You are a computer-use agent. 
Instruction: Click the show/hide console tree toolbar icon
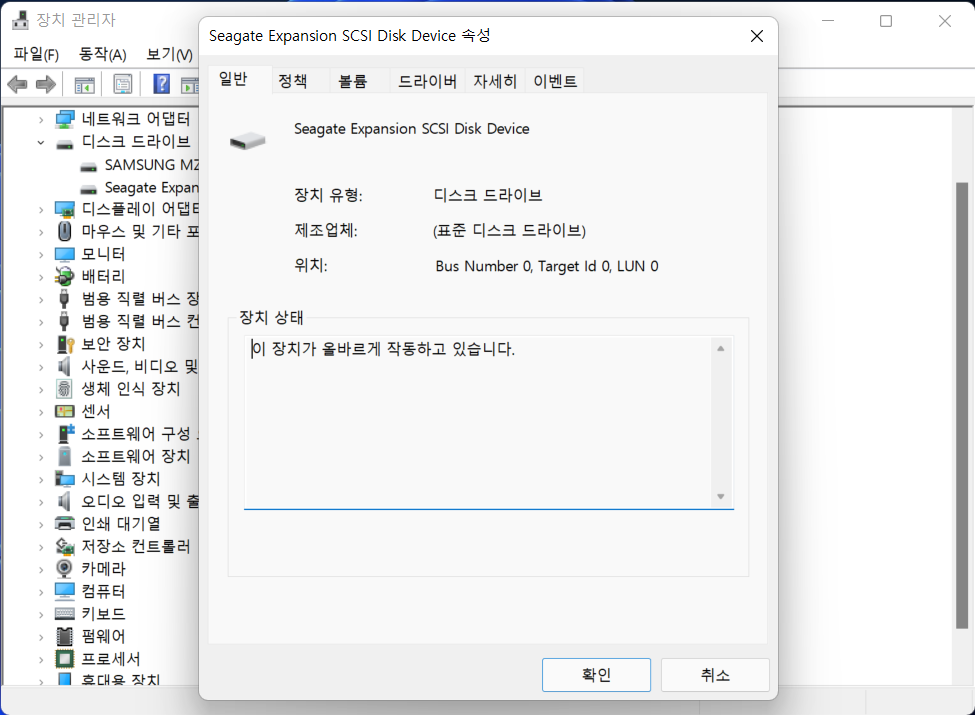click(x=85, y=85)
